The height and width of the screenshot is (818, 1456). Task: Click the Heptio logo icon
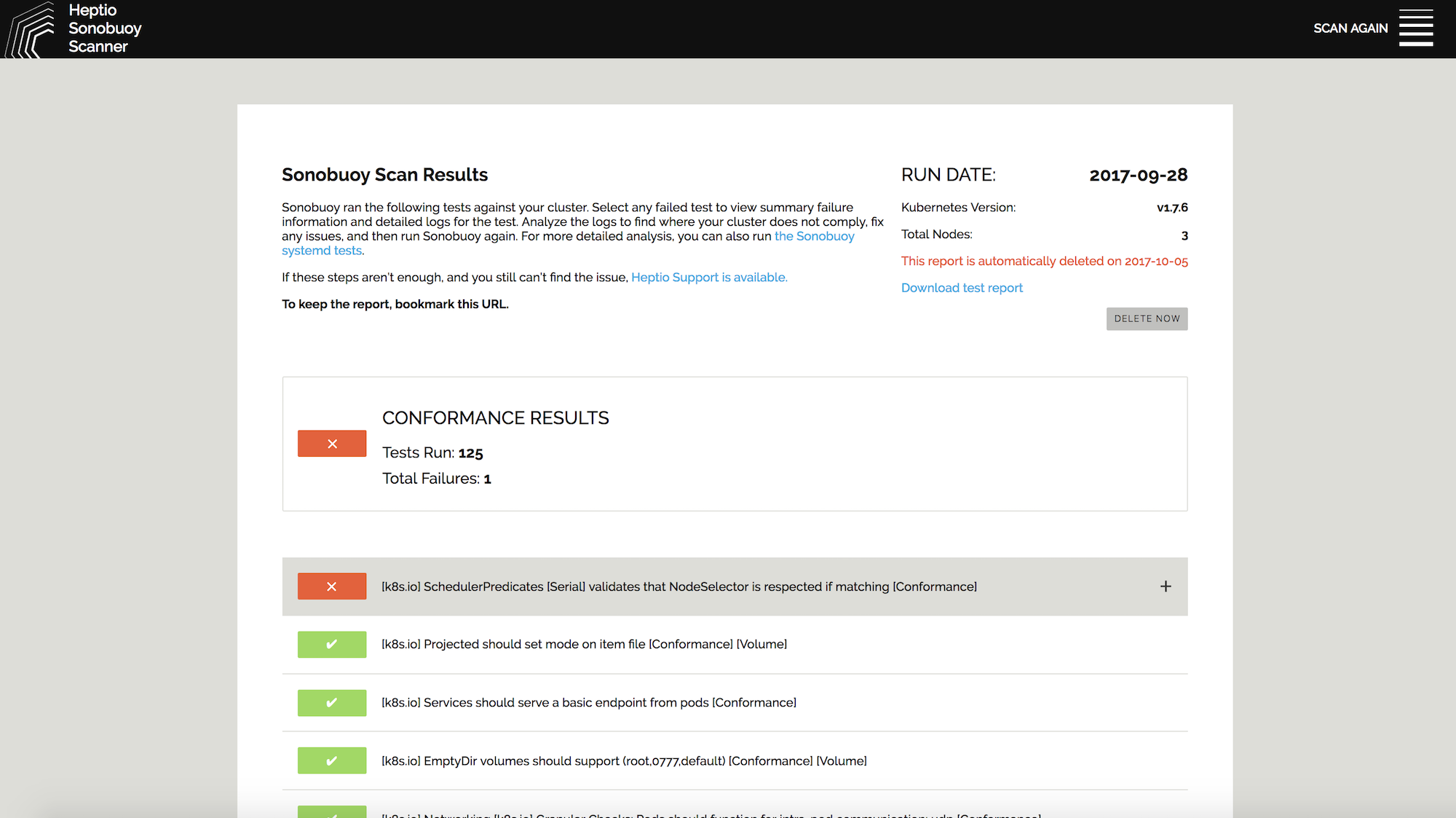coord(31,31)
